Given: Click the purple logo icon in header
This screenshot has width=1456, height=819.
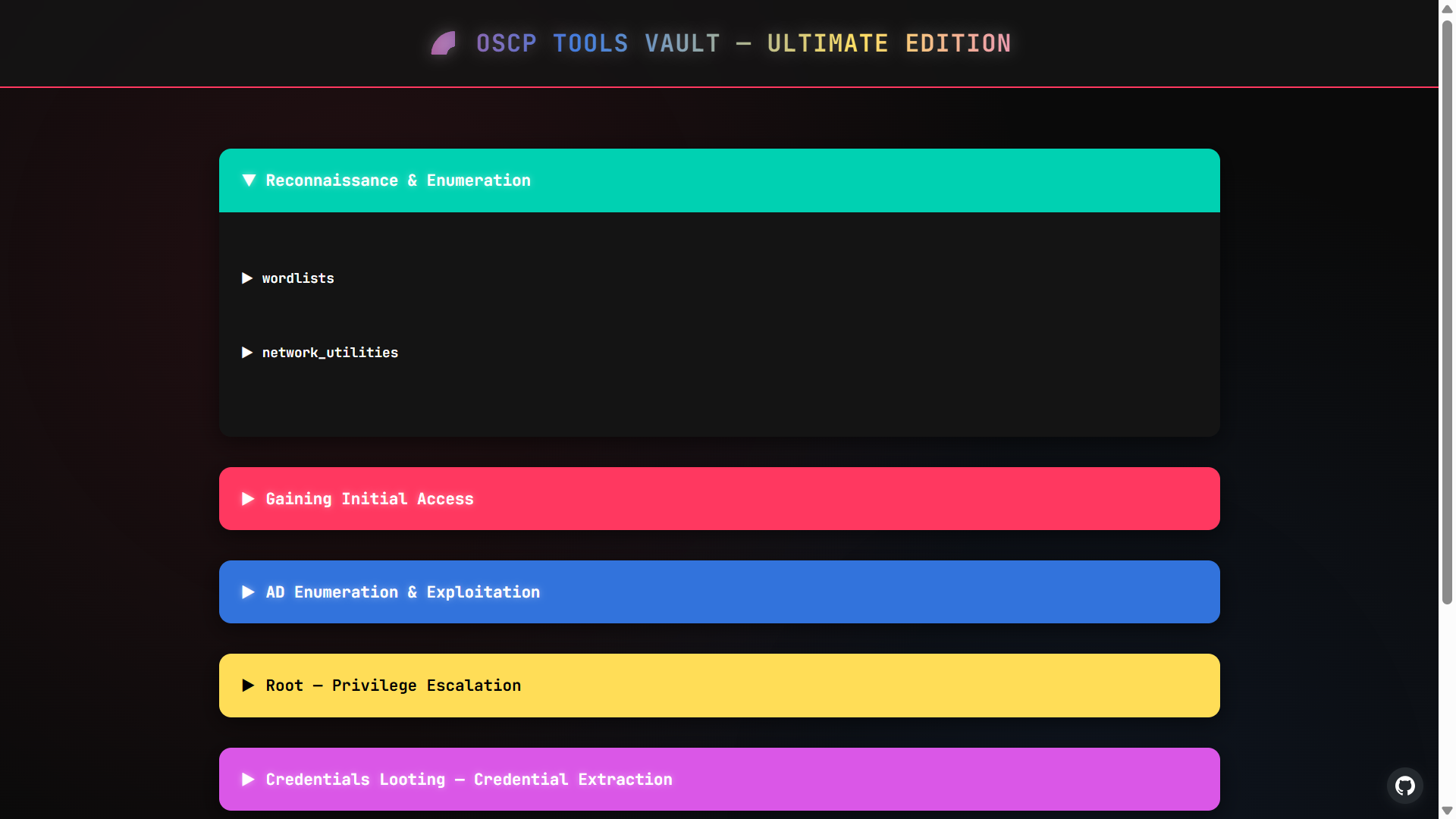Looking at the screenshot, I should coord(444,43).
